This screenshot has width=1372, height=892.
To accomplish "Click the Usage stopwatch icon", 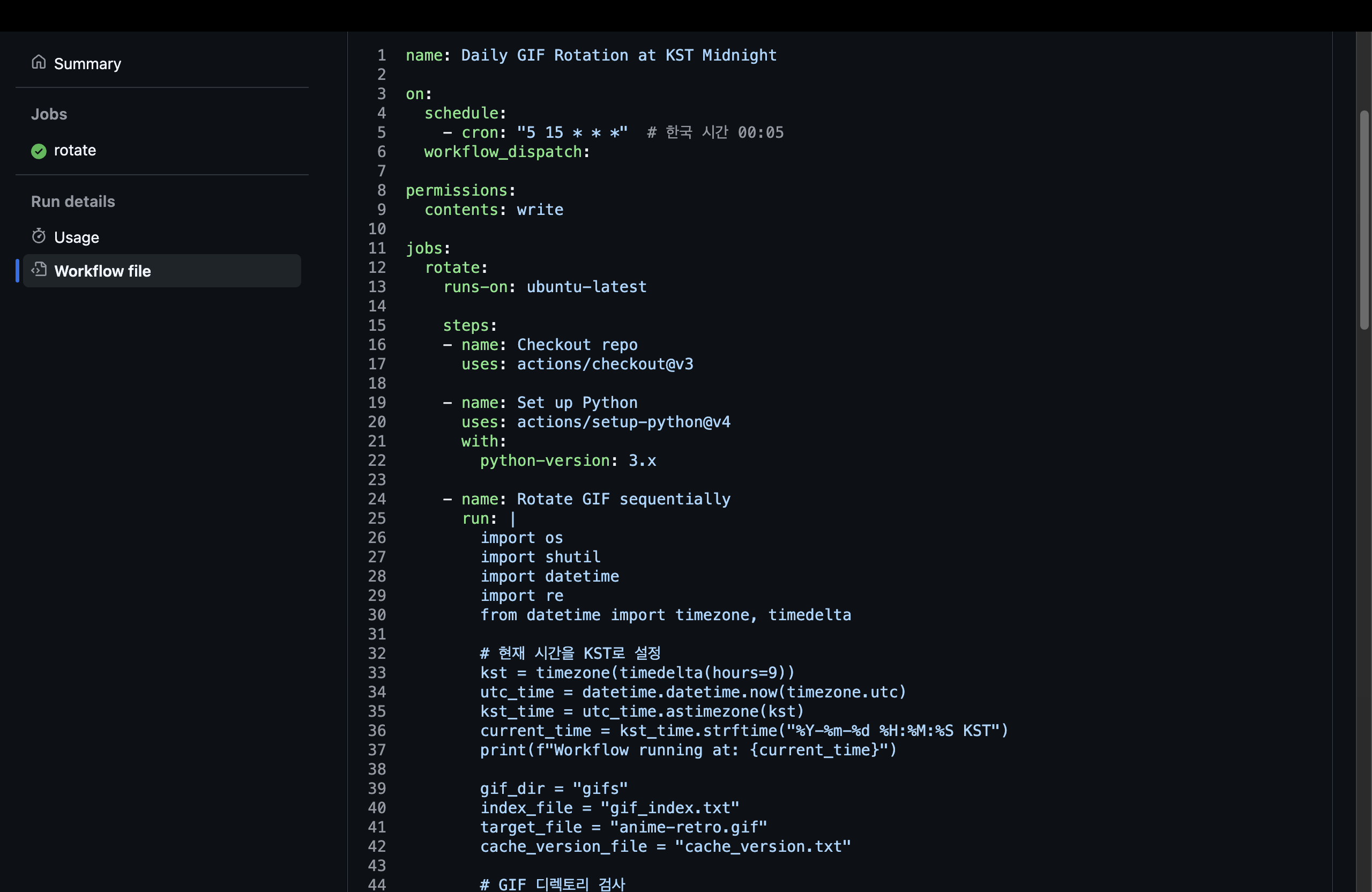I will (39, 236).
